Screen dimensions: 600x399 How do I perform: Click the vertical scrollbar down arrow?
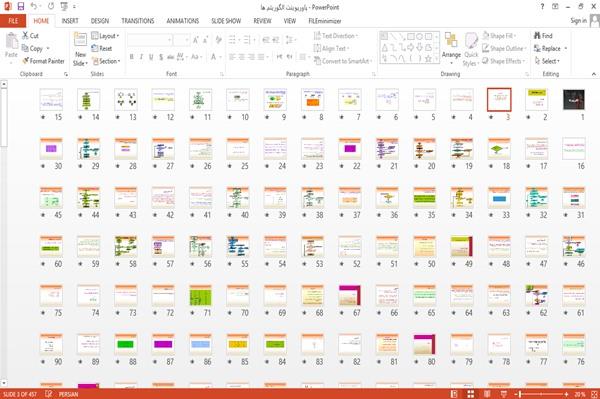click(4, 383)
